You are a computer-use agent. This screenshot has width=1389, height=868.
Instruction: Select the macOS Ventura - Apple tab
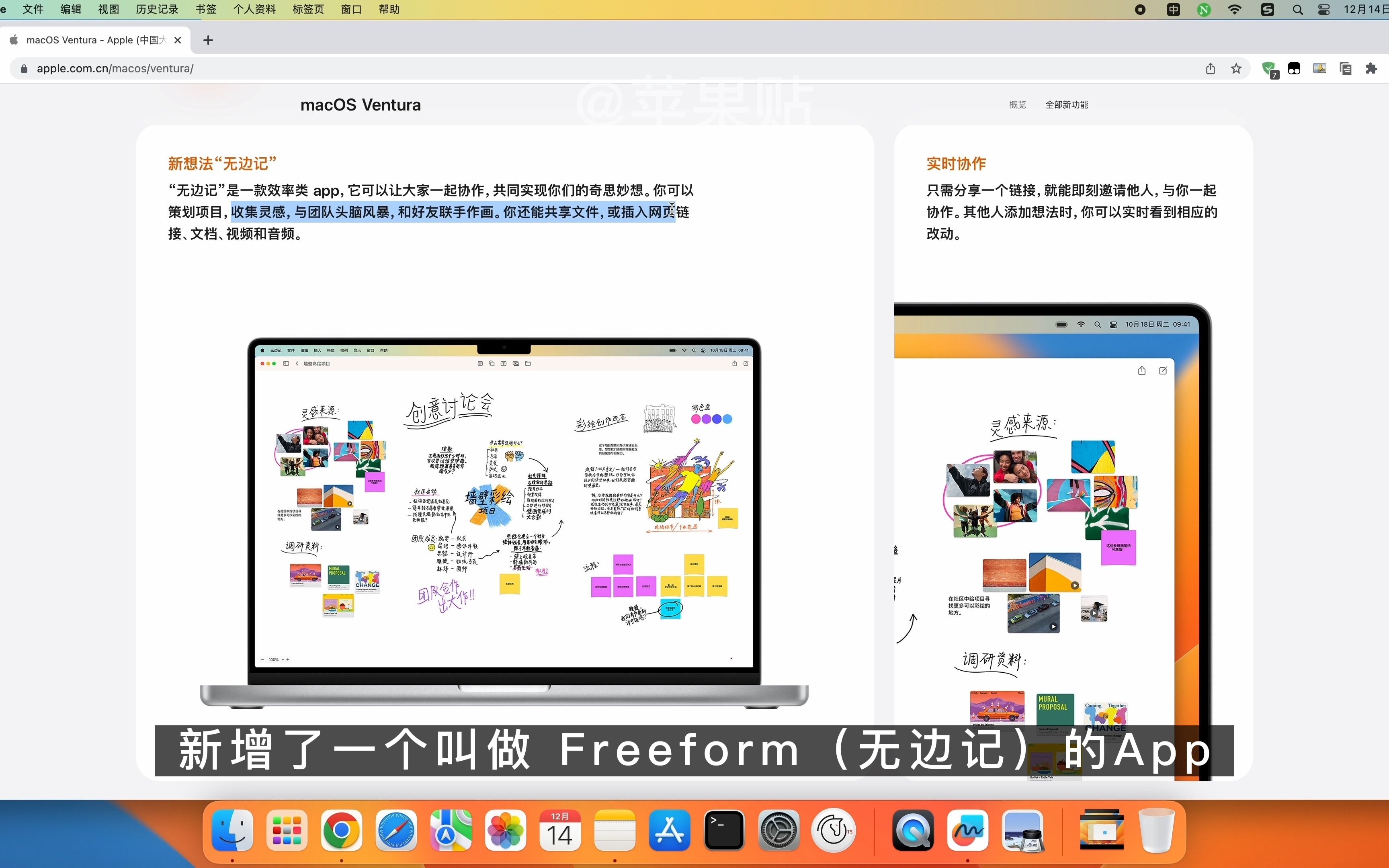[x=95, y=40]
